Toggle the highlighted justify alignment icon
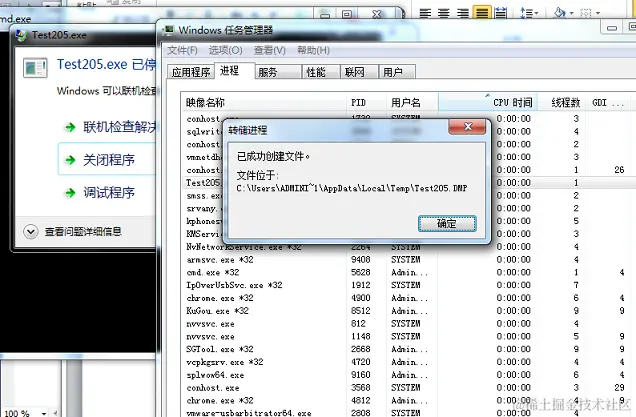636x417 pixels. point(482,13)
